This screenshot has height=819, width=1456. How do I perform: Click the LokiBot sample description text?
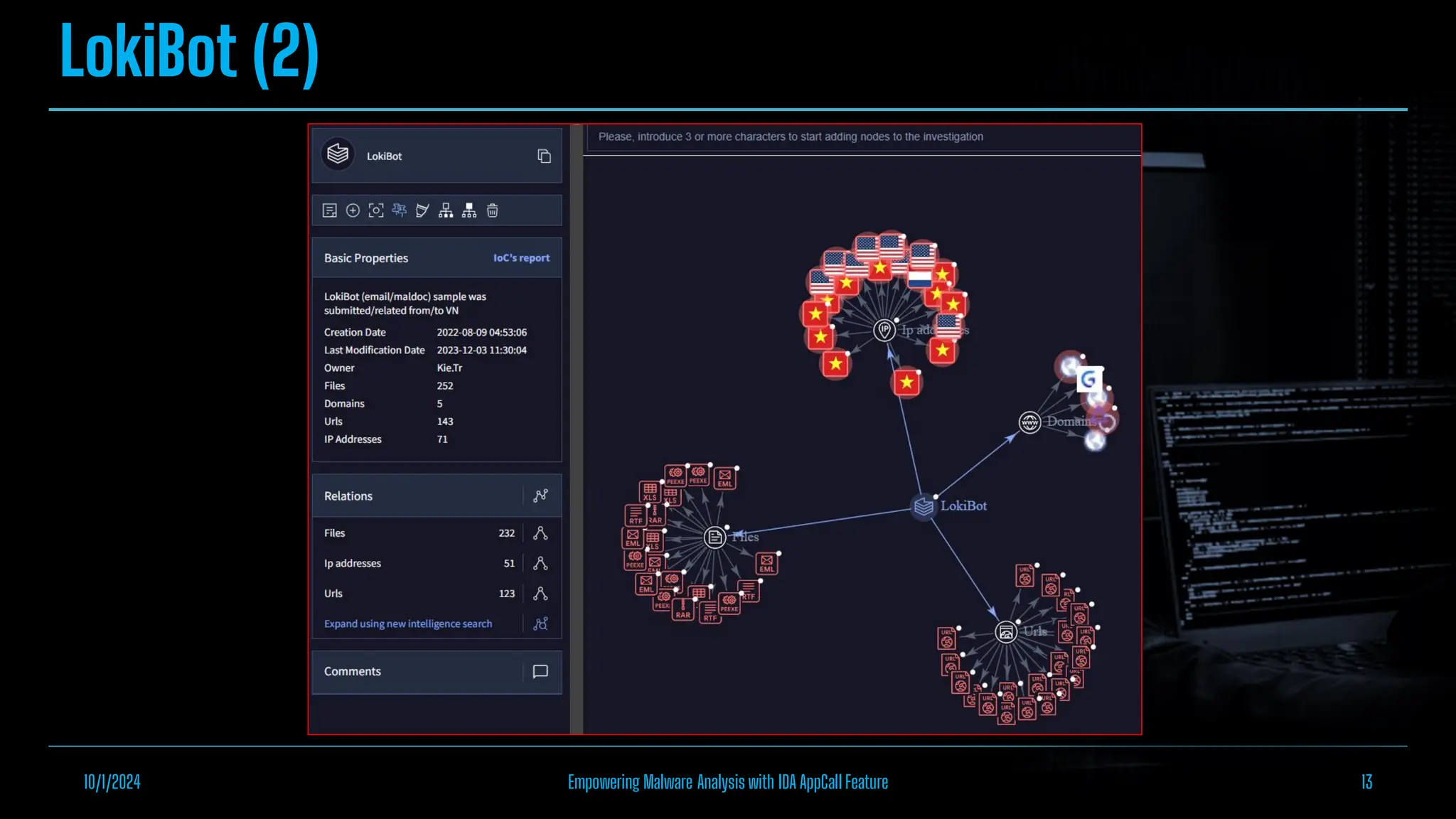(405, 304)
